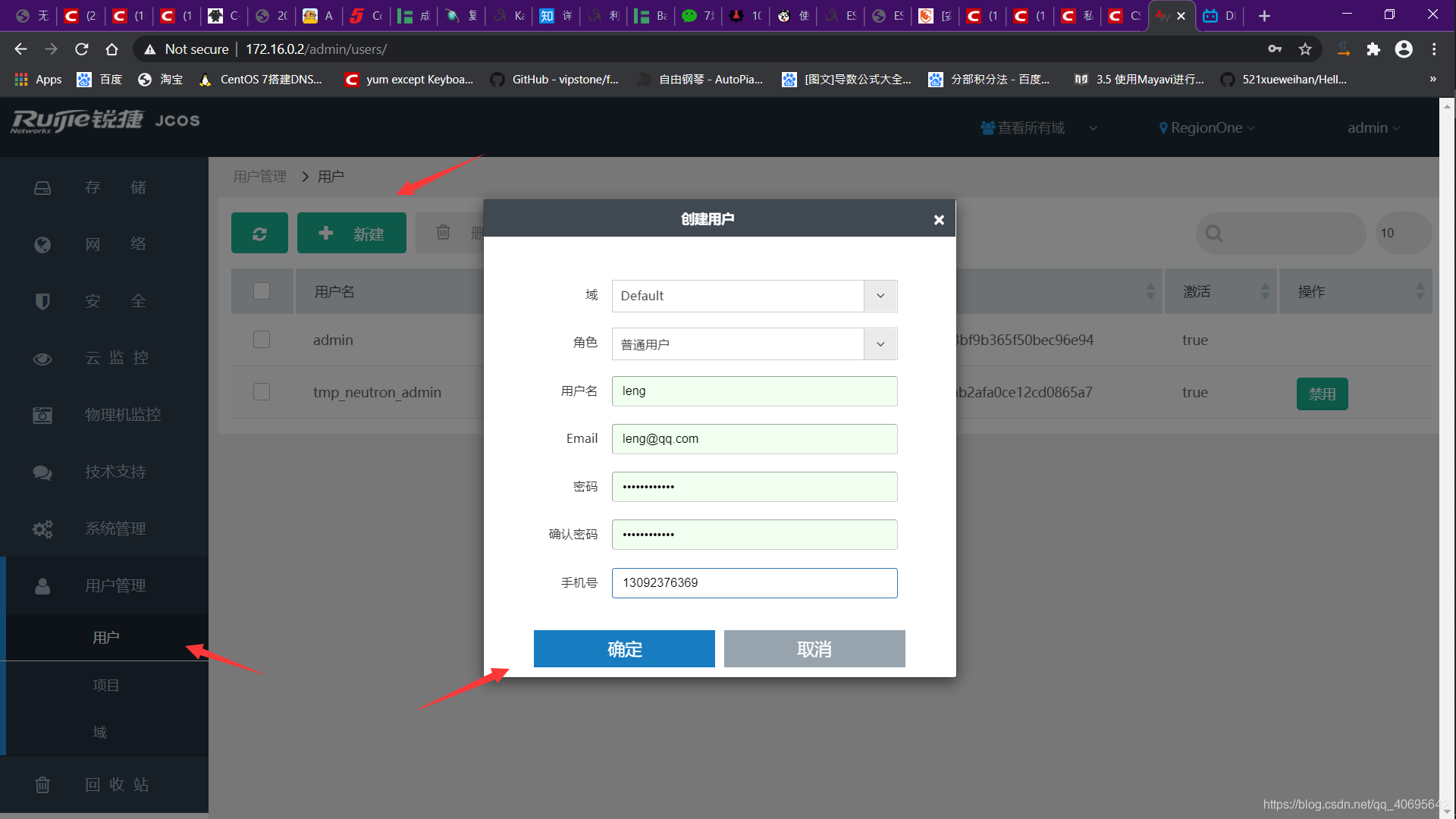Click the Email input field
Image resolution: width=1456 pixels, height=819 pixels.
755,439
